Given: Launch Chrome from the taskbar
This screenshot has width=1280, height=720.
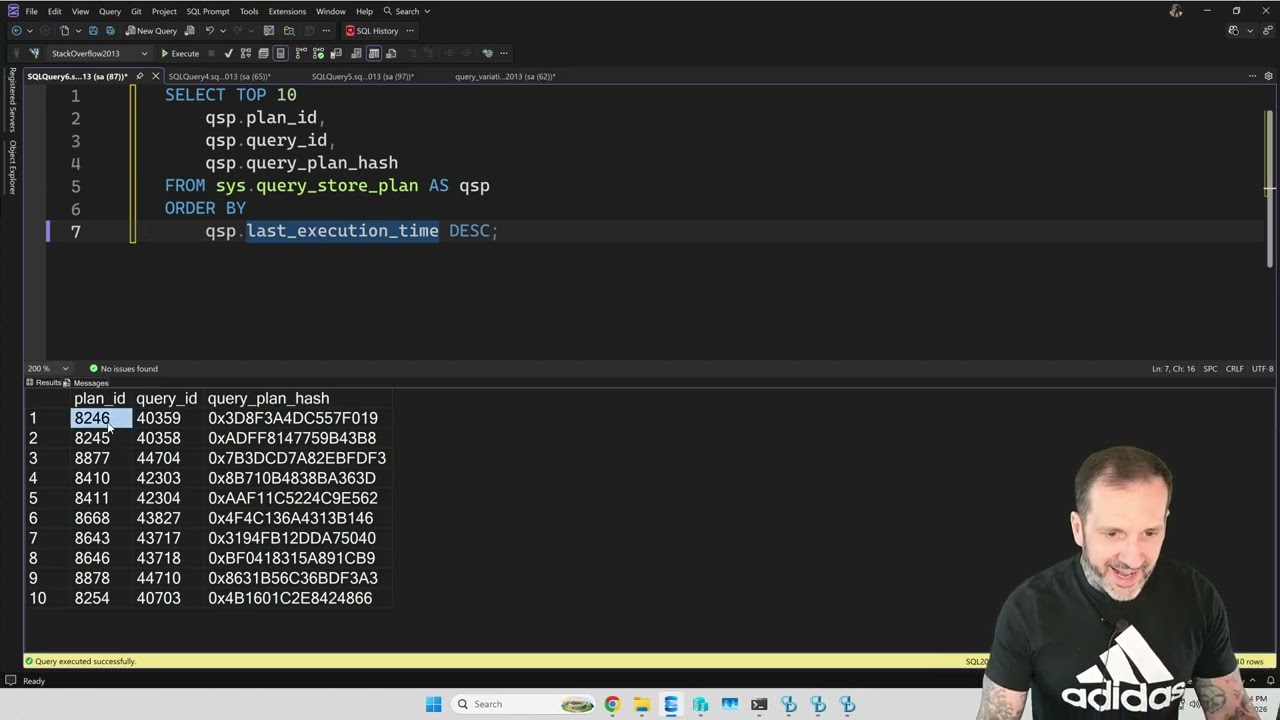Looking at the screenshot, I should tap(612, 704).
